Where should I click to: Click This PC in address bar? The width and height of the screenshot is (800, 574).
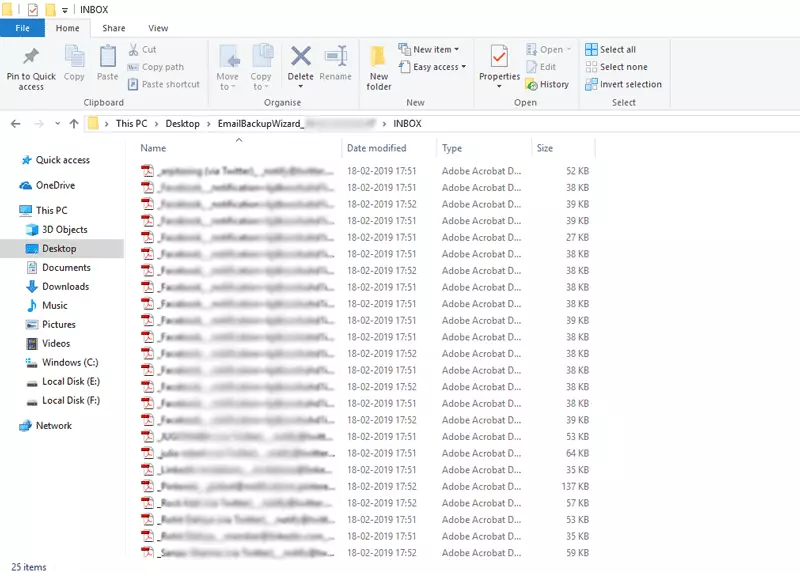tap(132, 123)
